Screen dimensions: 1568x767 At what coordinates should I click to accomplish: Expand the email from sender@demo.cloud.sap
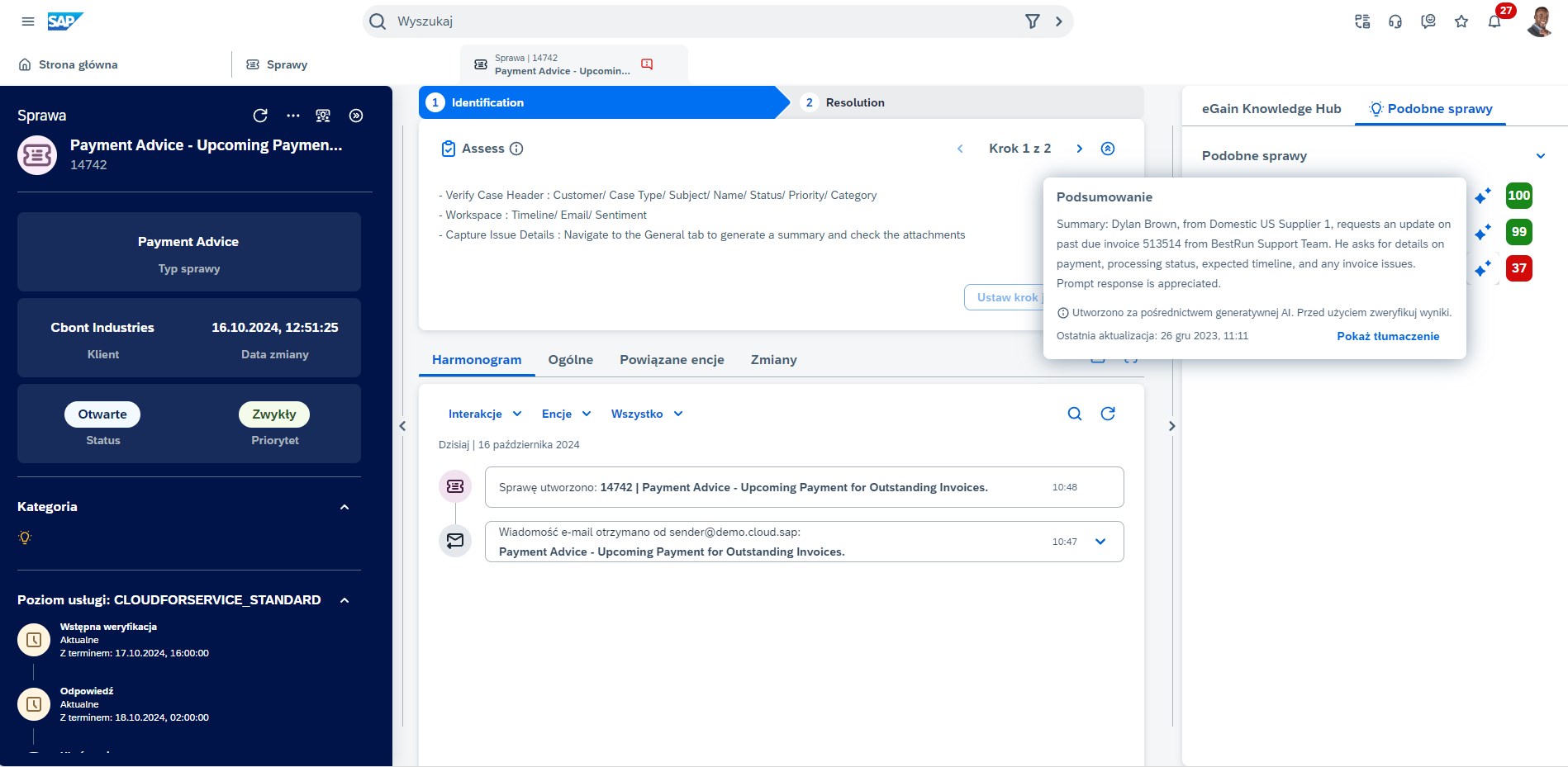click(x=1100, y=542)
